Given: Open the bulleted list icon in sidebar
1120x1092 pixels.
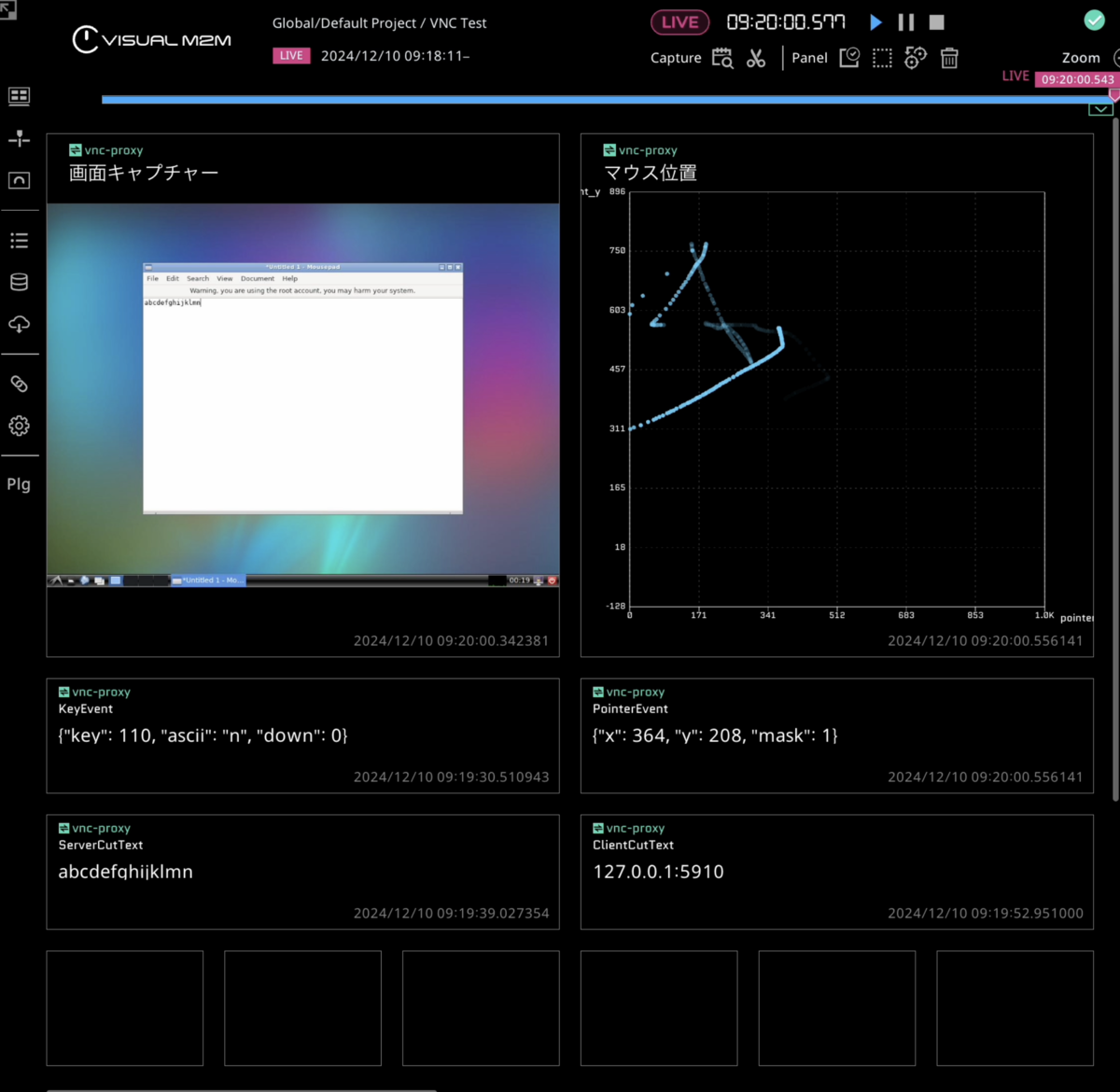Looking at the screenshot, I should [19, 241].
